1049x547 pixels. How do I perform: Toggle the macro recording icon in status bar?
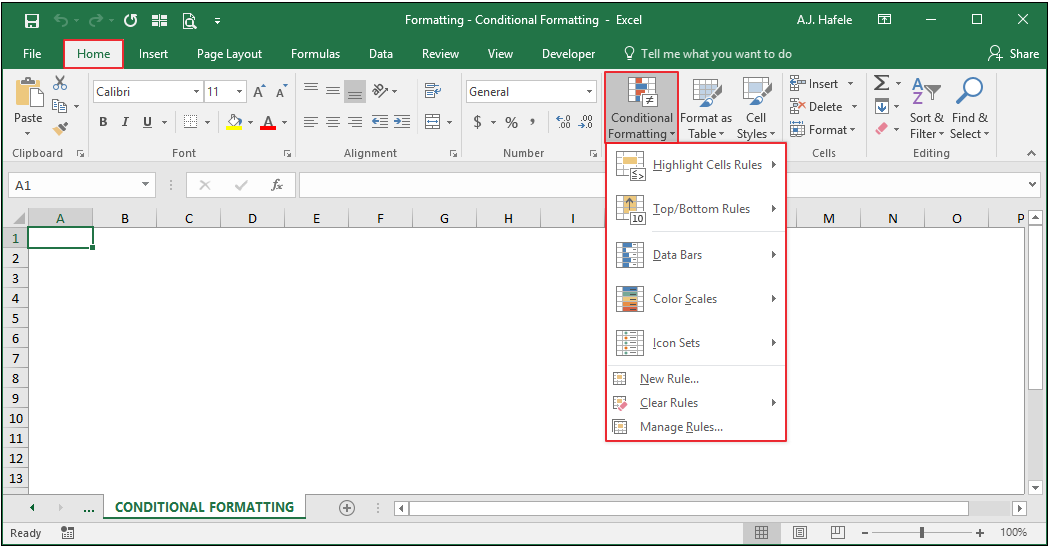point(67,533)
